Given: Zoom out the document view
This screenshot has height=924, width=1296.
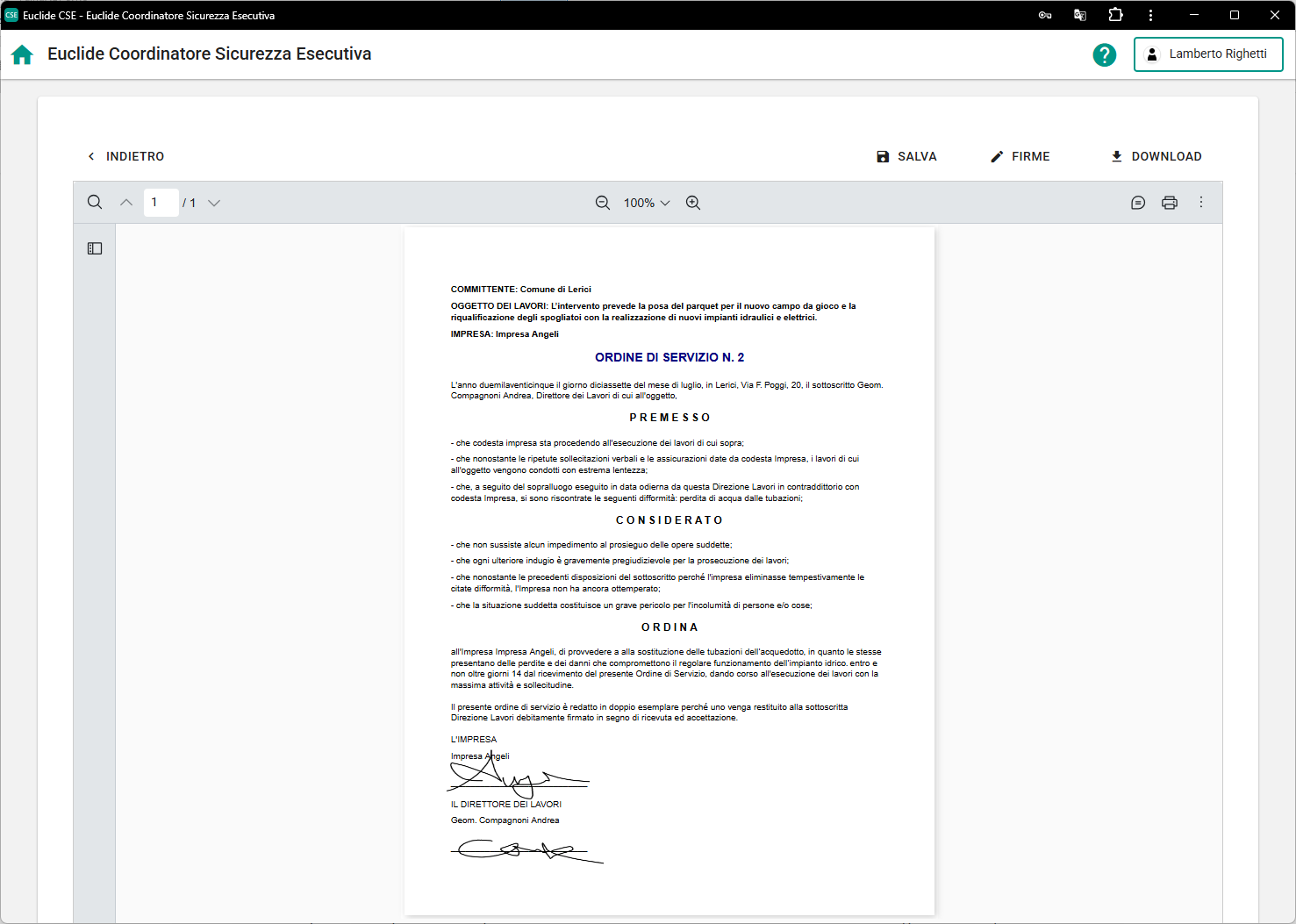Looking at the screenshot, I should 603,203.
